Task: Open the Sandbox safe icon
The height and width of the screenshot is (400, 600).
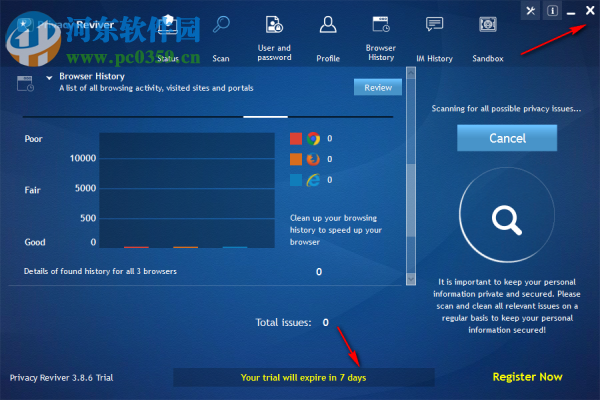Action: [488, 24]
